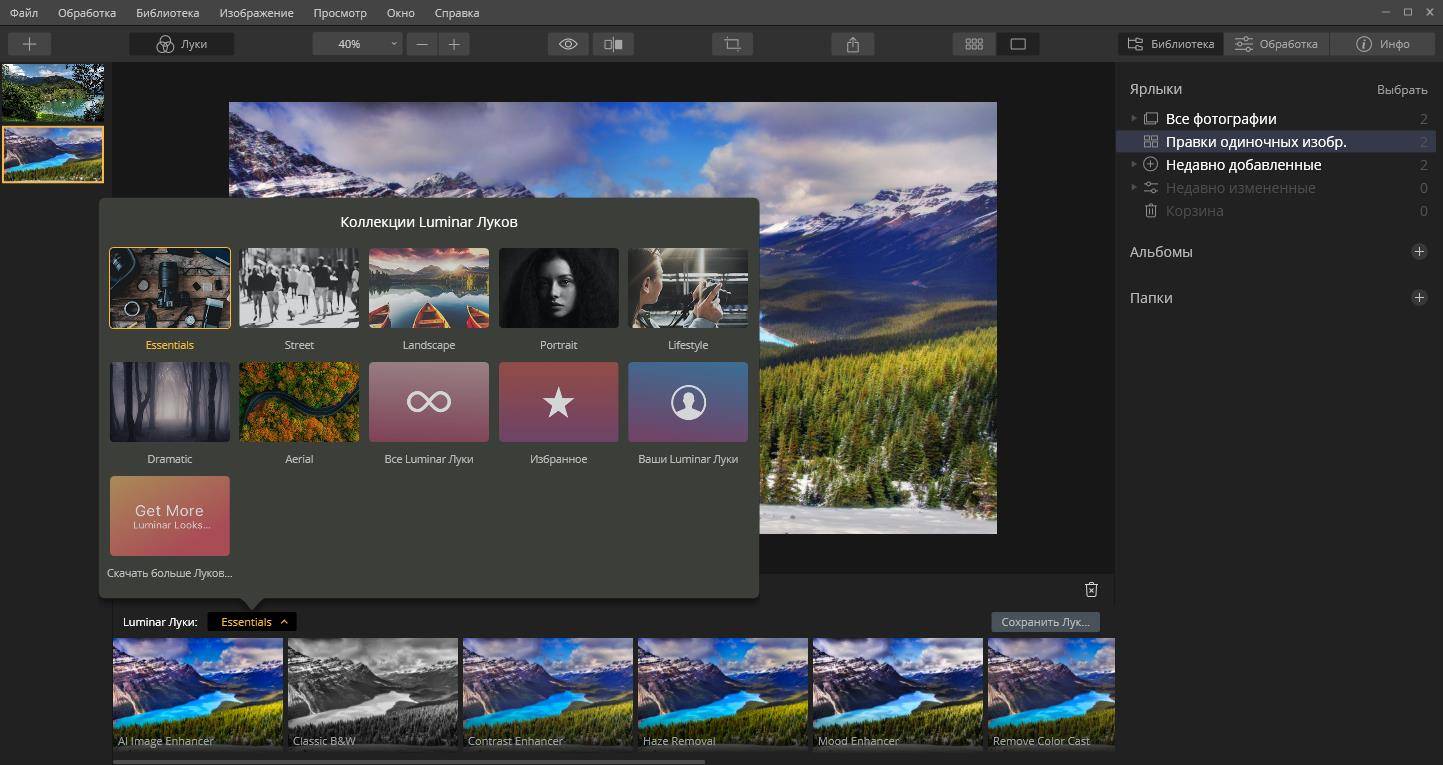Click the share/export icon
The height and width of the screenshot is (765, 1443).
coord(853,44)
